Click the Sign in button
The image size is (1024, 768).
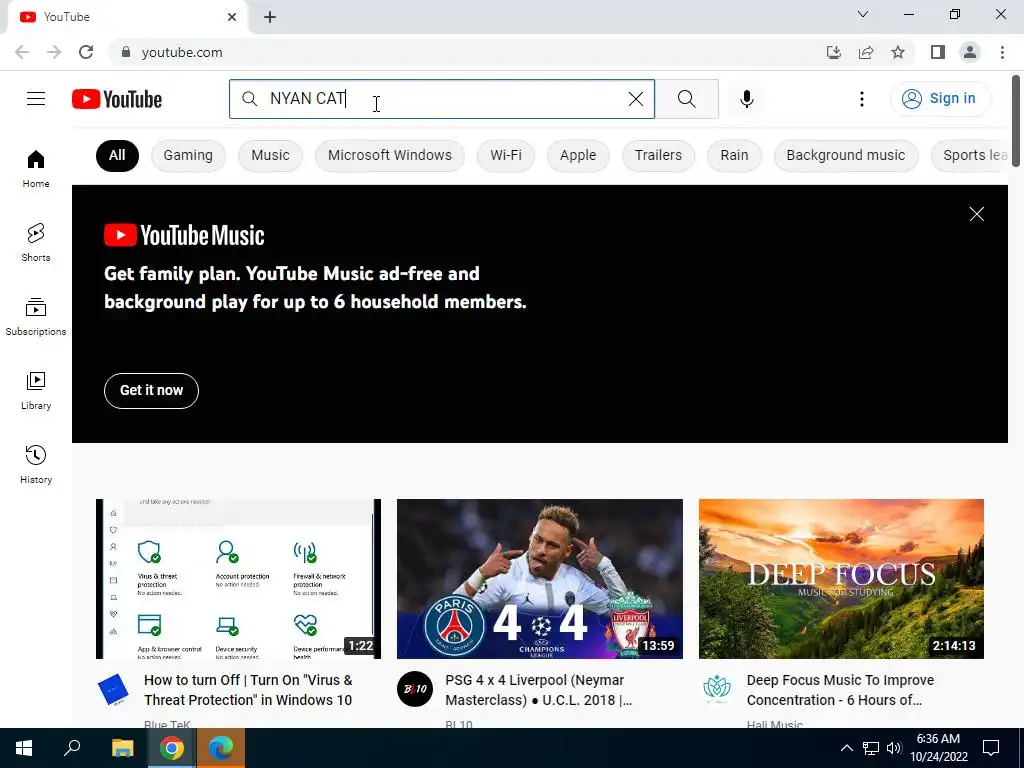click(x=940, y=99)
